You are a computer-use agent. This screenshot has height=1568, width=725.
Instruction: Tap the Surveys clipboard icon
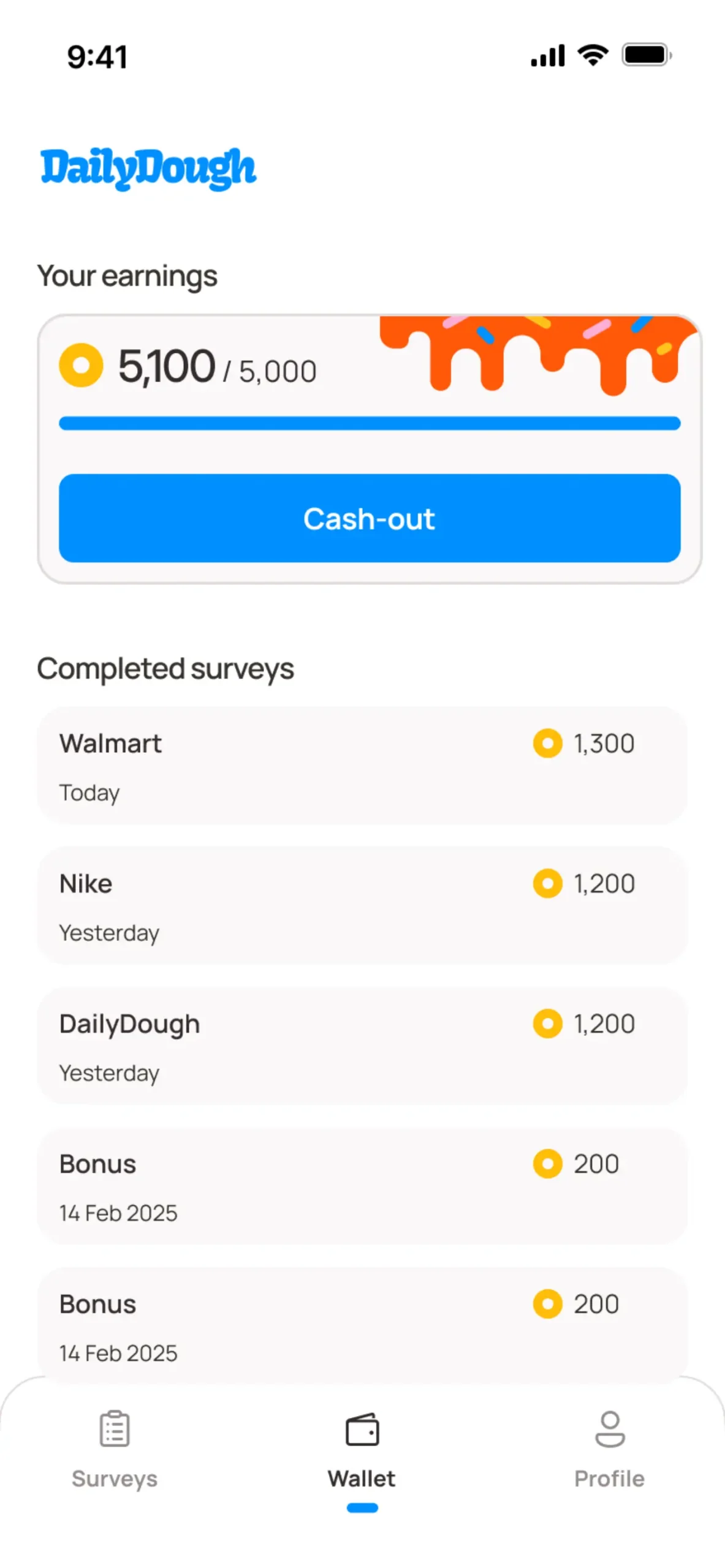pos(115,1428)
